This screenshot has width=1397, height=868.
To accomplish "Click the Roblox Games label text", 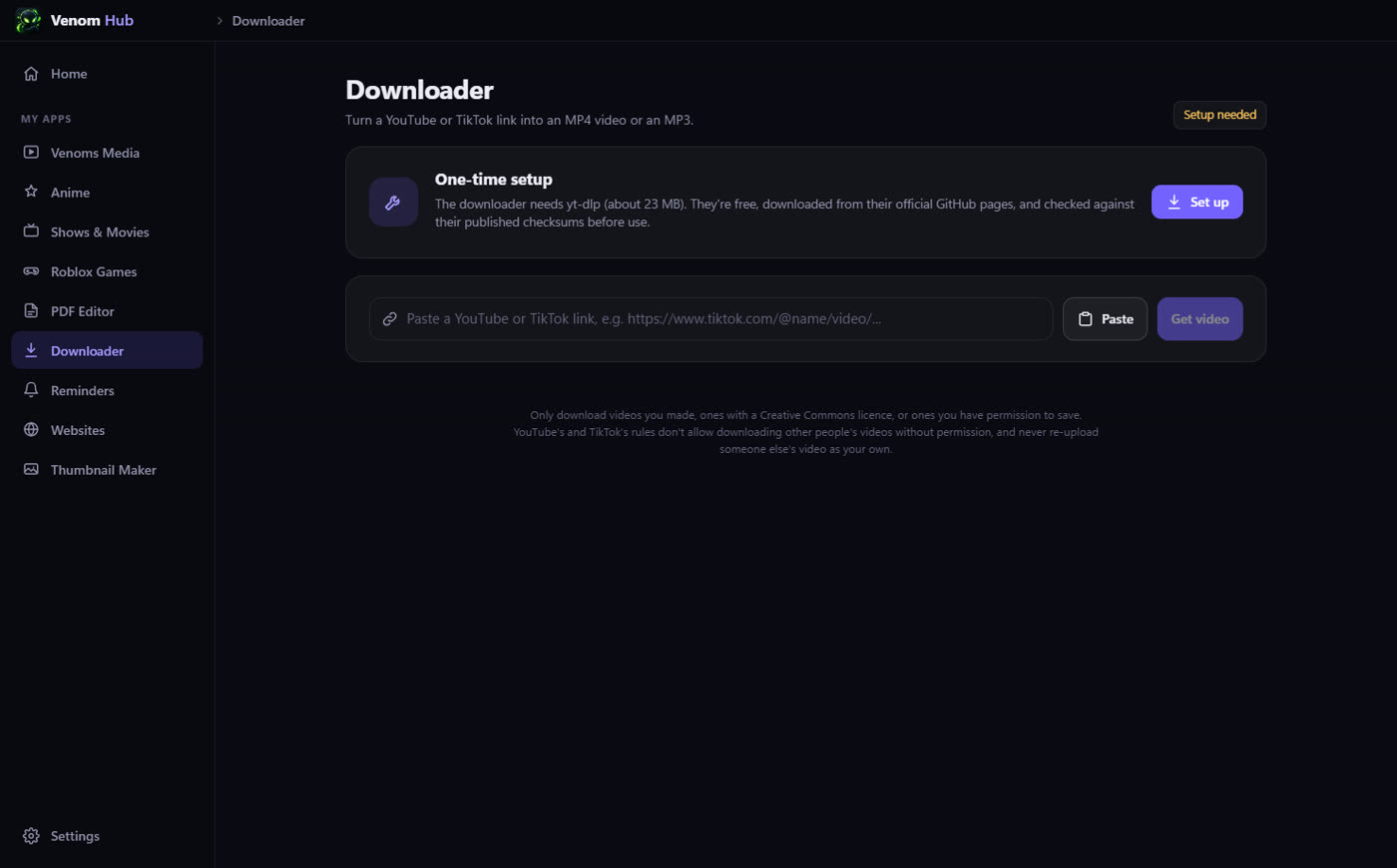I will coord(94,272).
